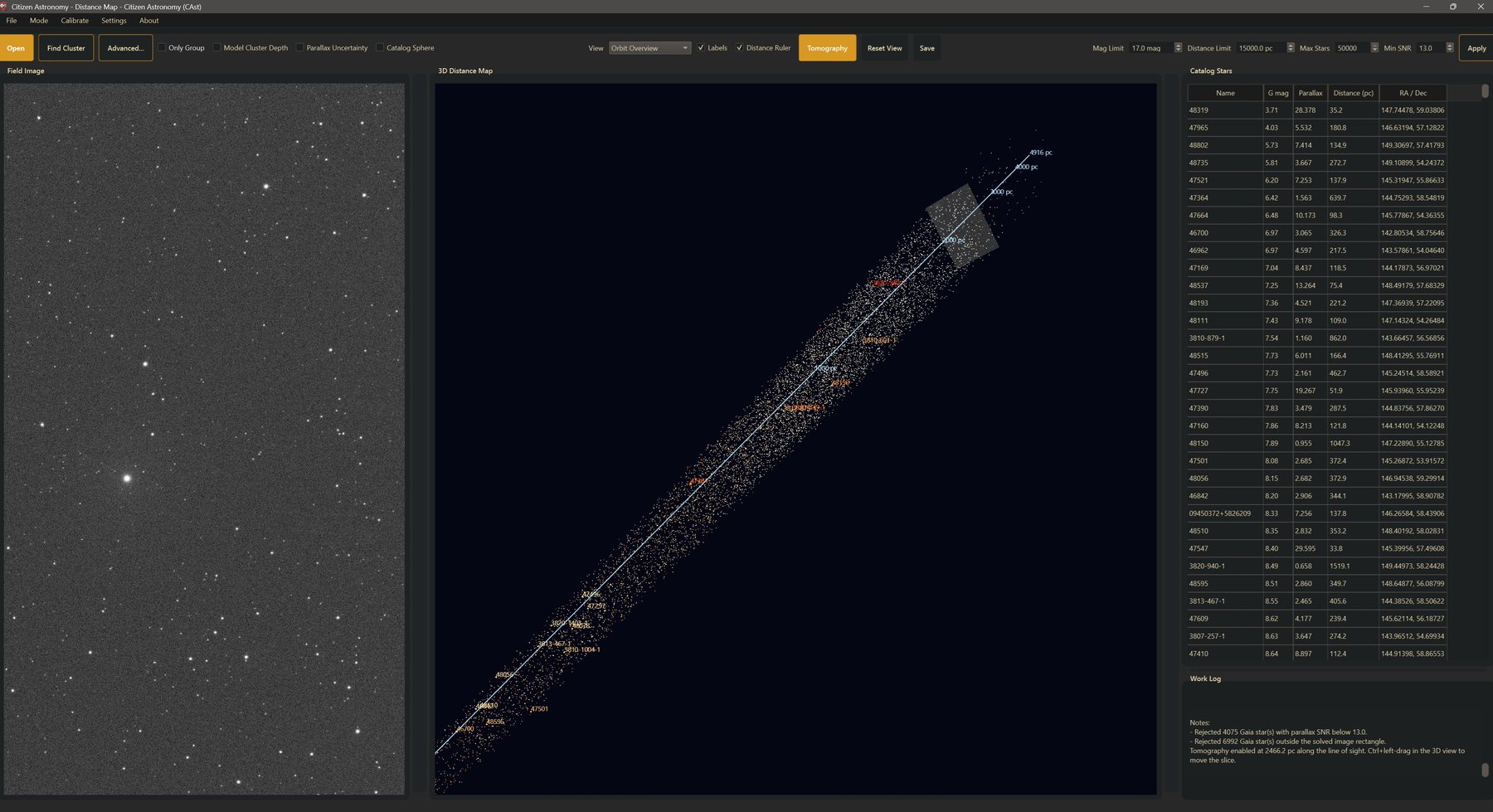Sort by the Distance (pc) column header
Image resolution: width=1493 pixels, height=812 pixels.
pyautogui.click(x=1354, y=93)
